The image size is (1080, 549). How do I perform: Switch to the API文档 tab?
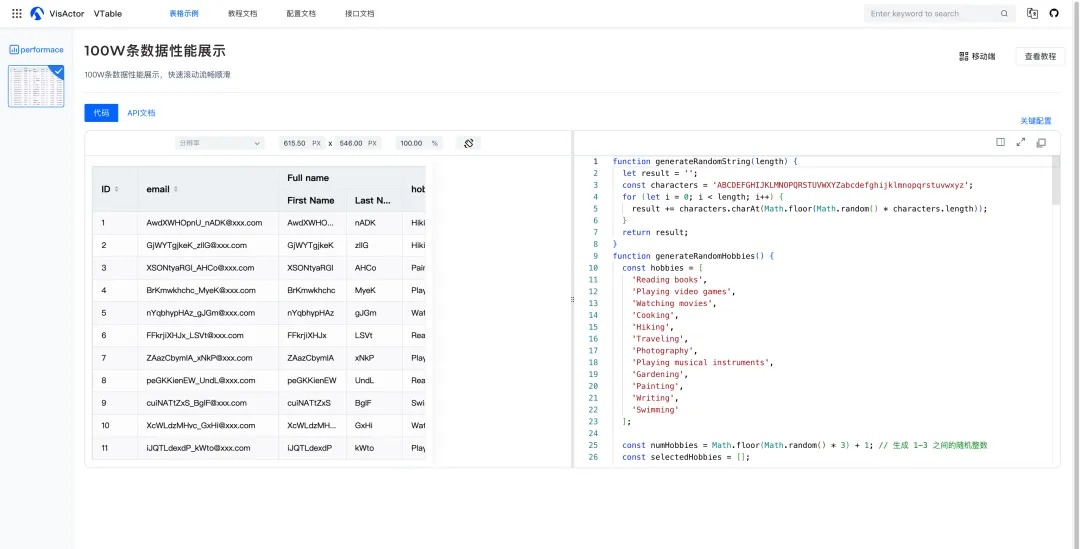[141, 113]
